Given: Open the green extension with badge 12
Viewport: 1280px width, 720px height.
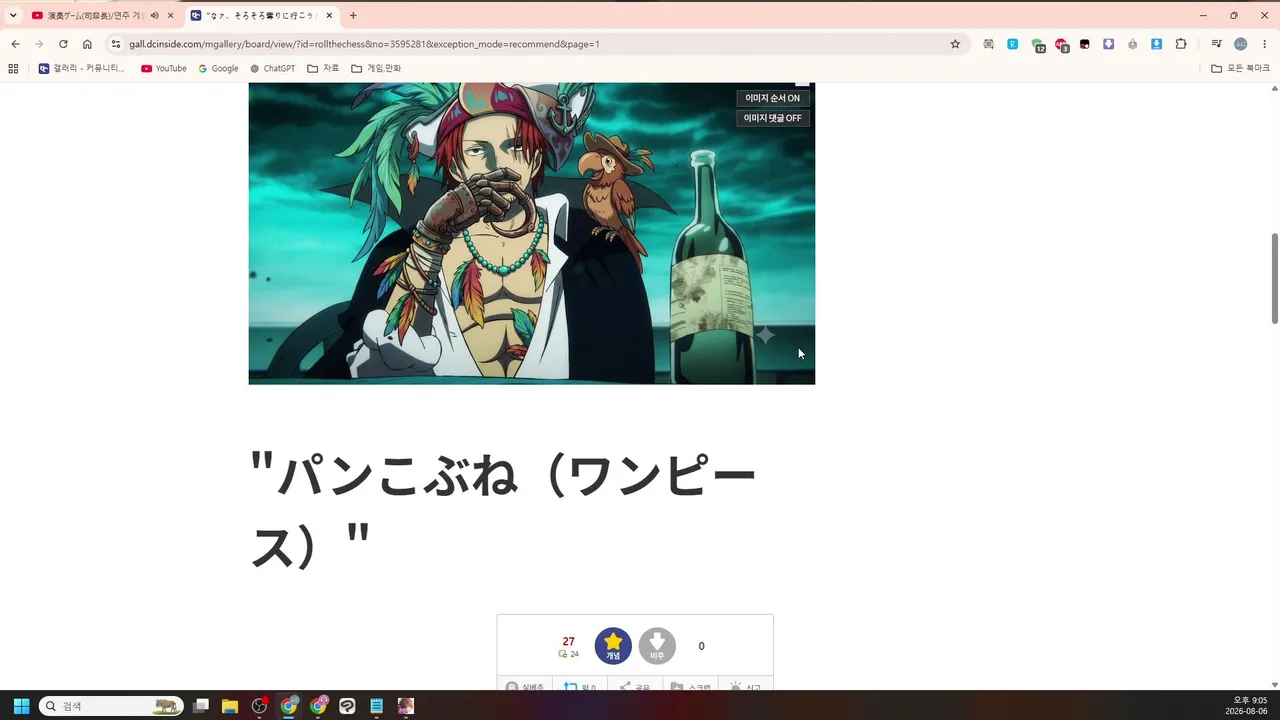Looking at the screenshot, I should (1037, 44).
